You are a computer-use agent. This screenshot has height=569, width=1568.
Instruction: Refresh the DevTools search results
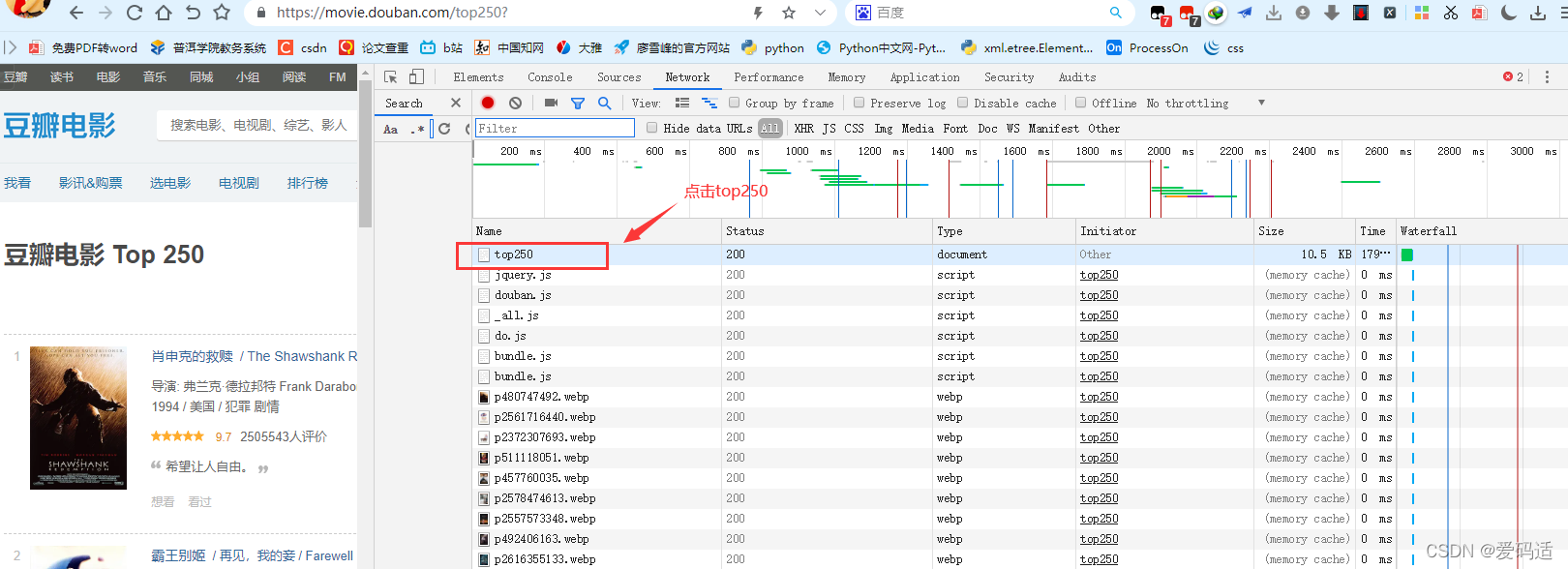444,129
